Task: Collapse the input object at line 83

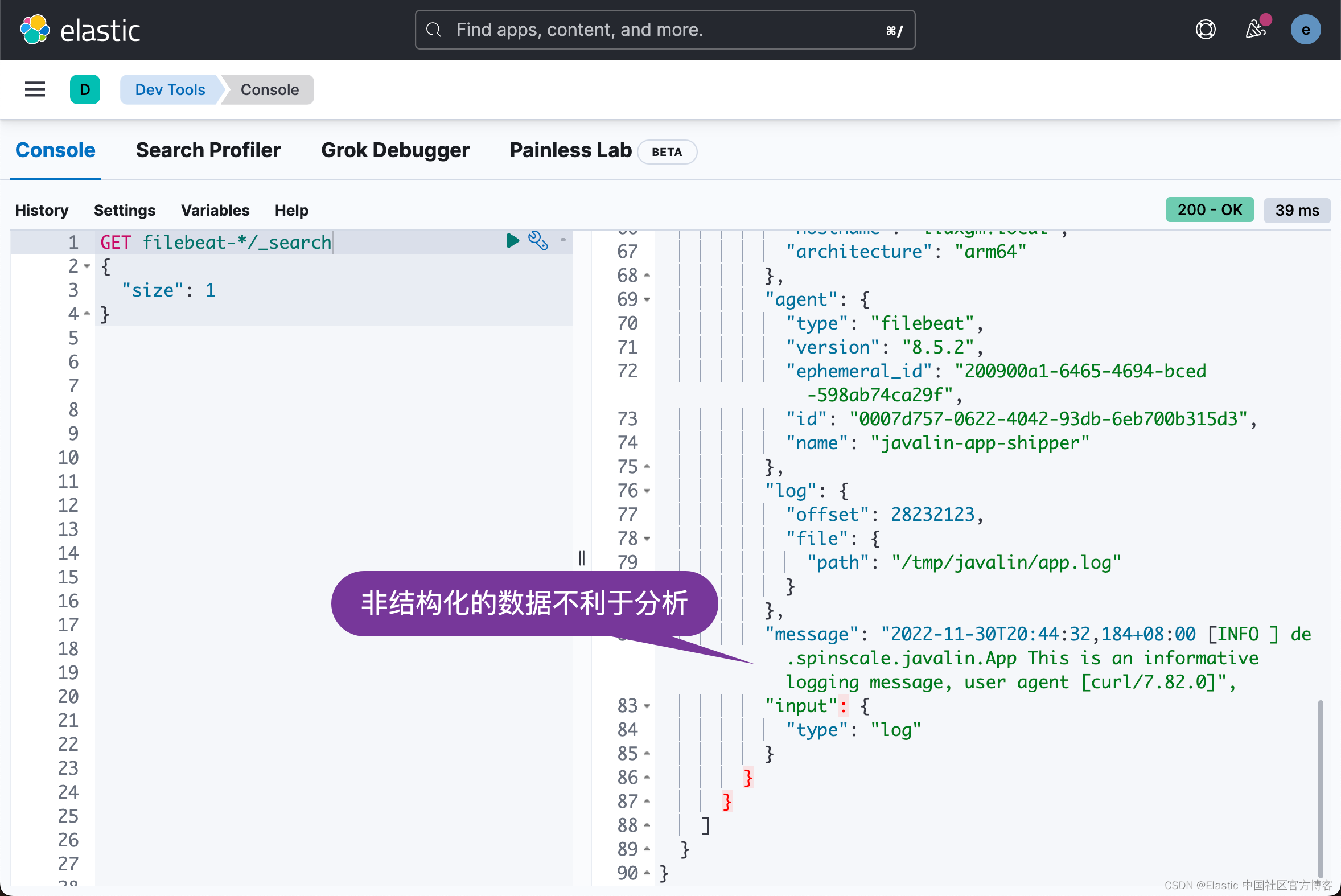Action: [x=647, y=706]
